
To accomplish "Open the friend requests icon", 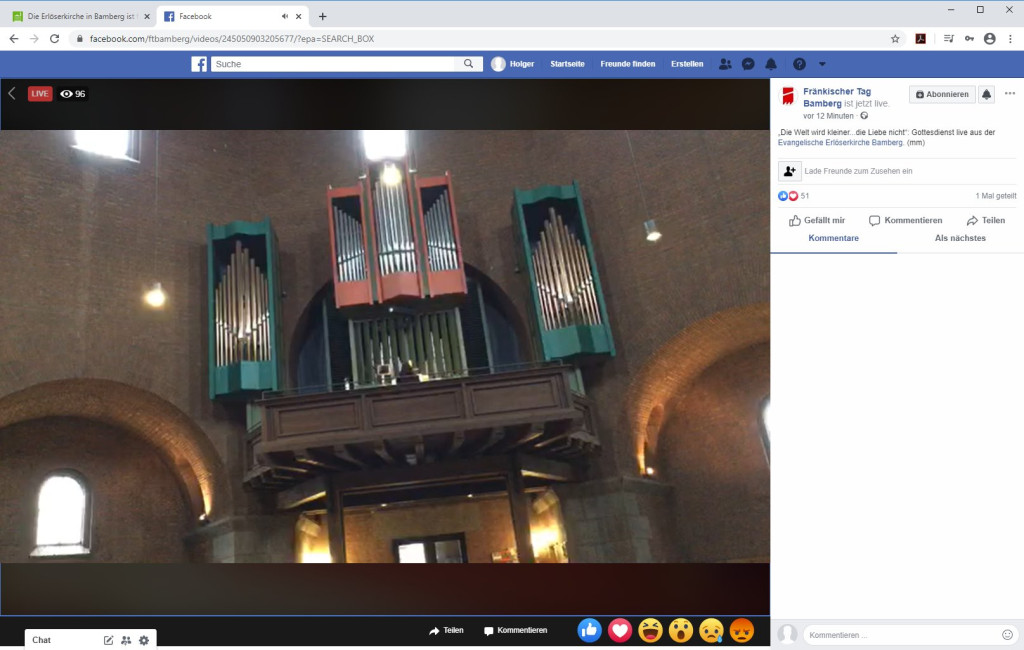I will point(725,64).
